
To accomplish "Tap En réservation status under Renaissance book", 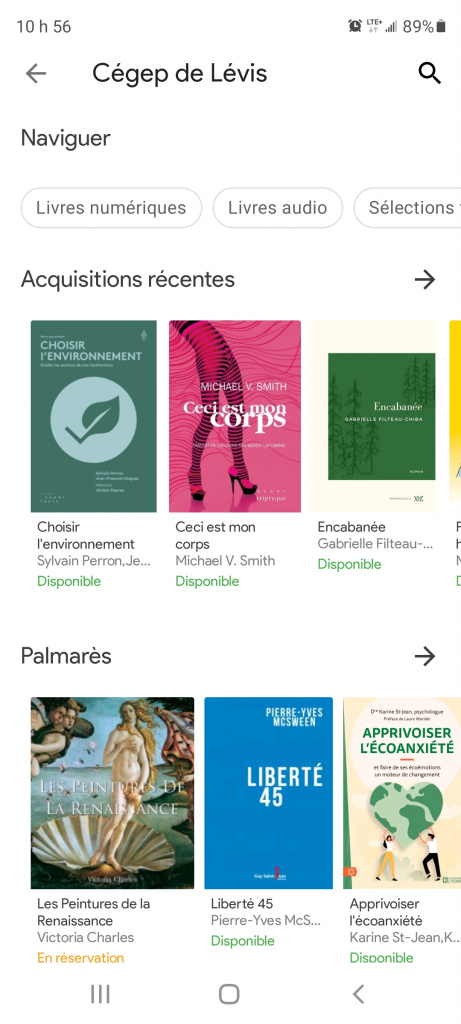I will 80,958.
